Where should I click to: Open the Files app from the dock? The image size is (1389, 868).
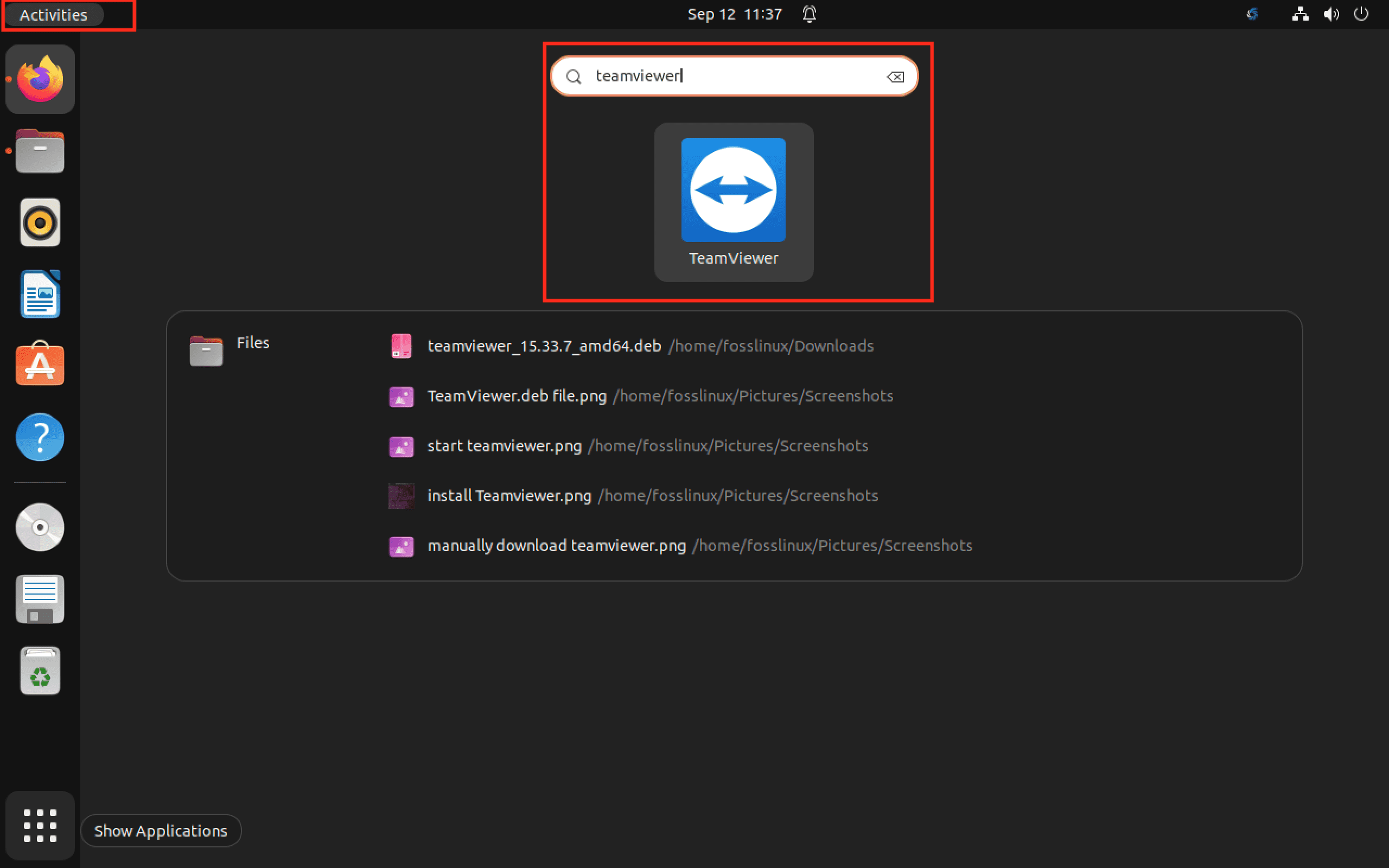[39, 150]
